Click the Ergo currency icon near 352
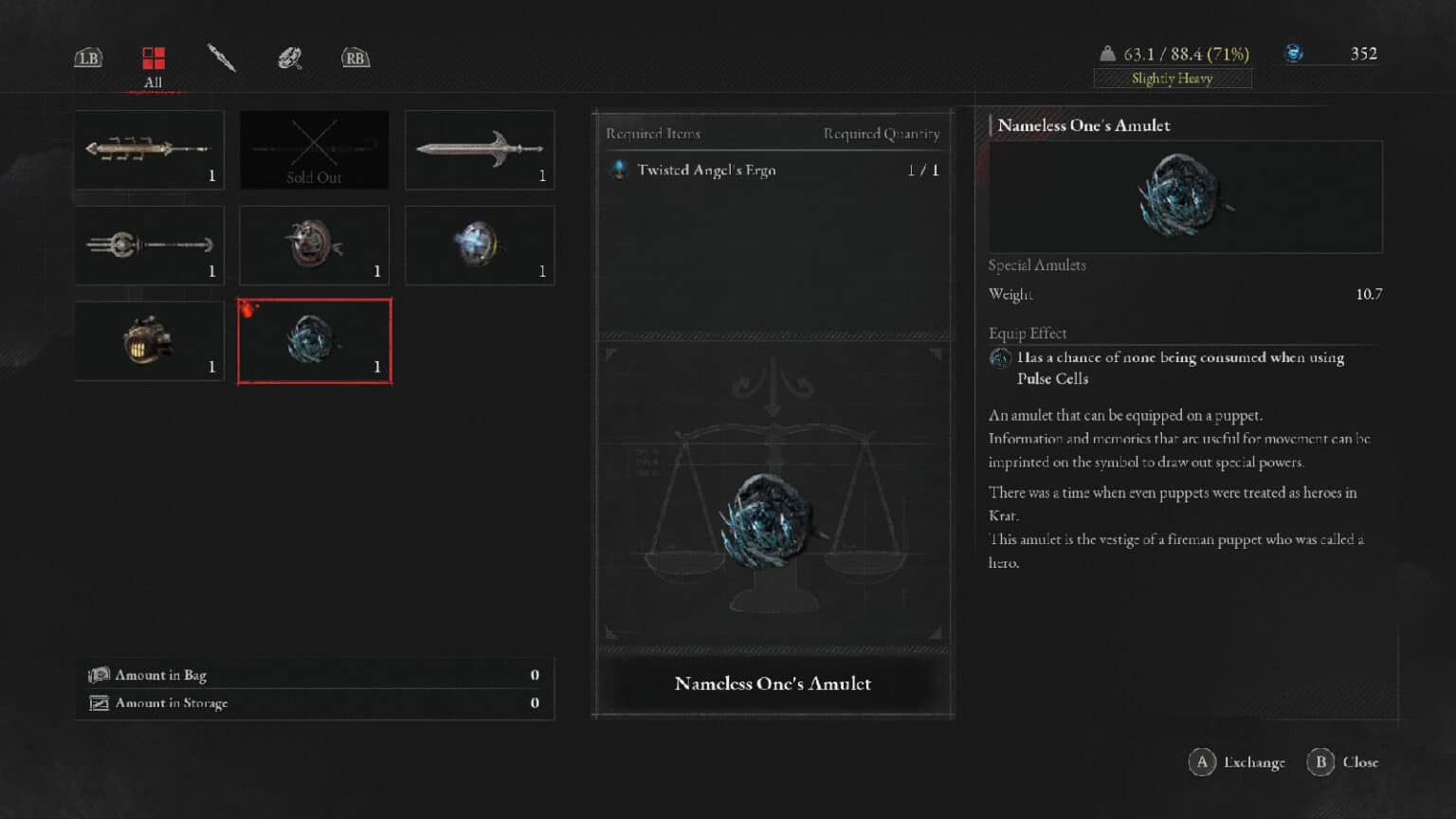This screenshot has width=1456, height=819. (1294, 53)
